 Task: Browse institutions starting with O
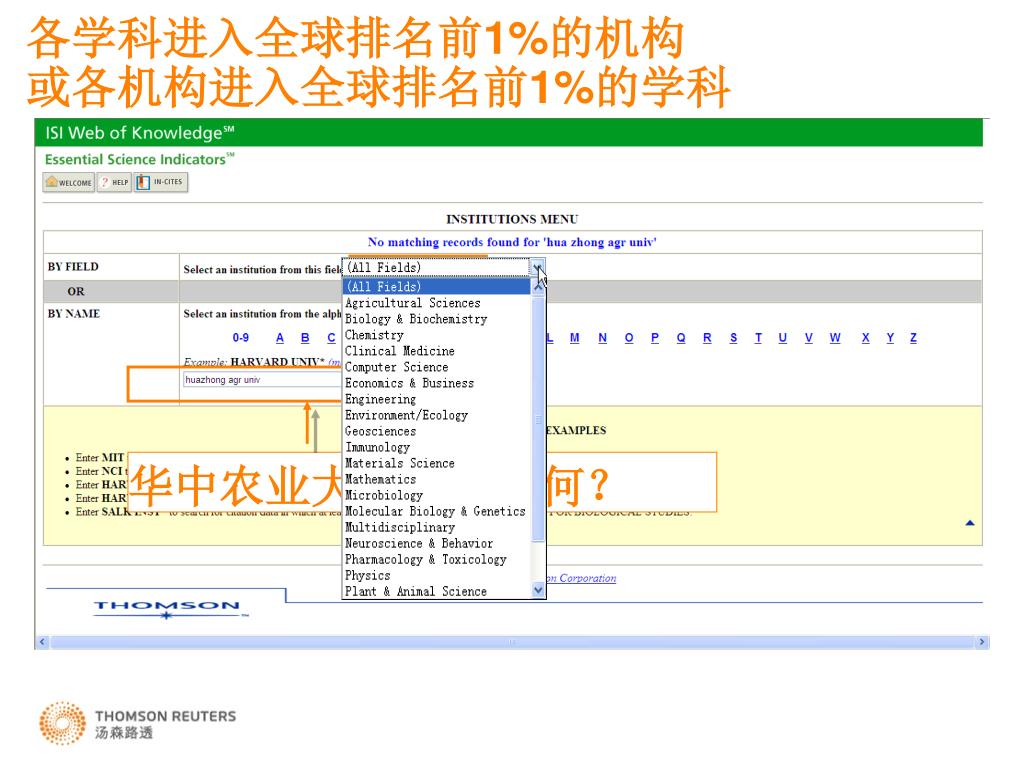pos(629,338)
